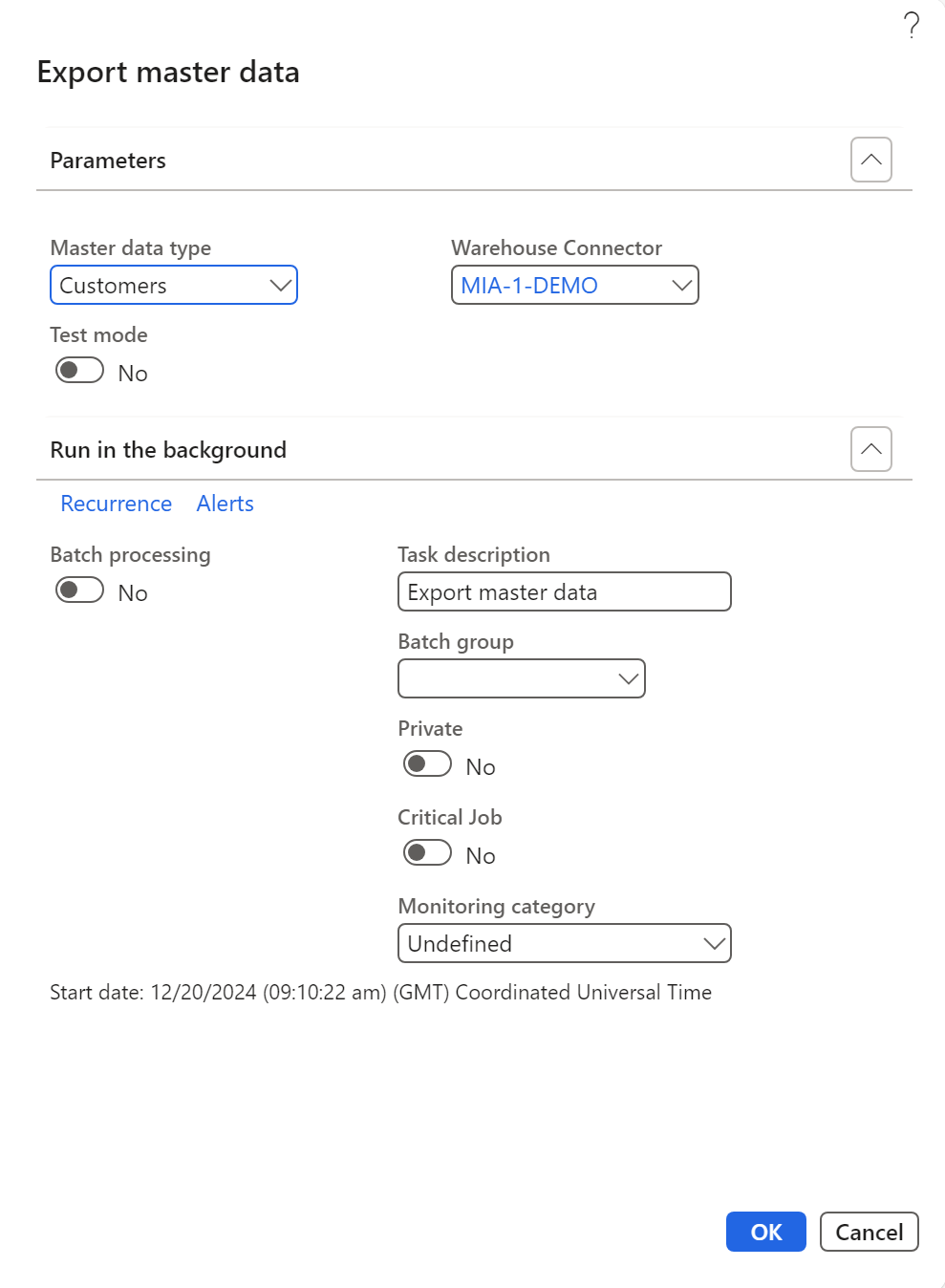Click the Parameters section header
Viewport: 945px width, 1288px height.
108,161
